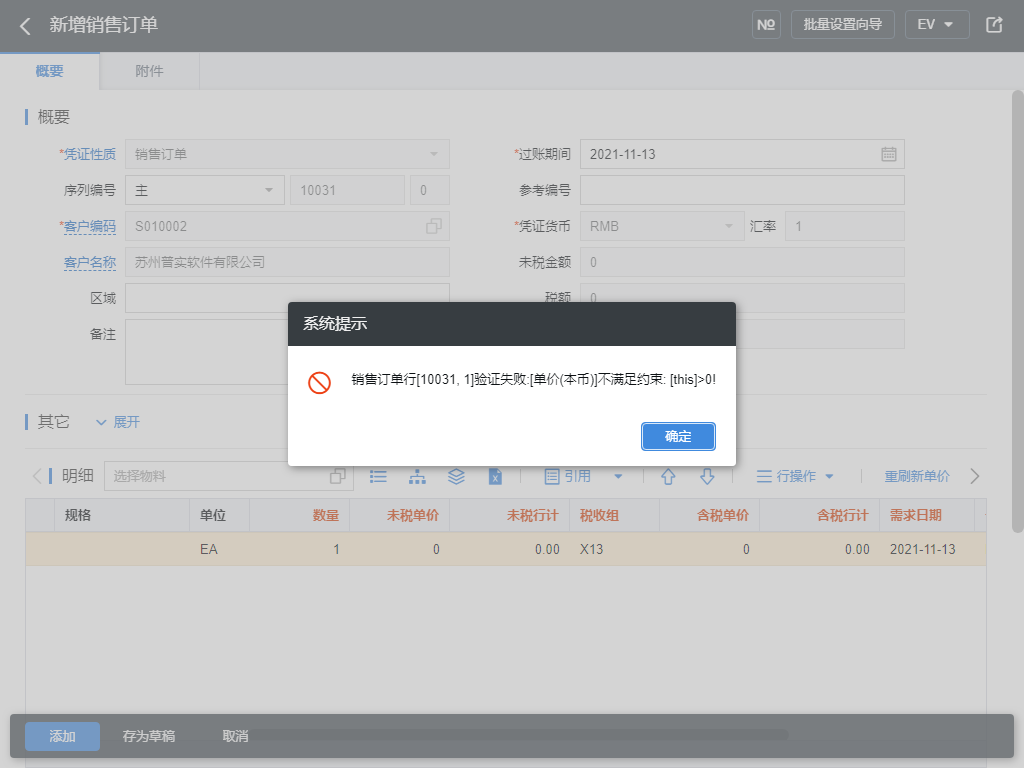Open the calendar picker for 过账期间
This screenshot has height=768, width=1024.
pos(888,154)
